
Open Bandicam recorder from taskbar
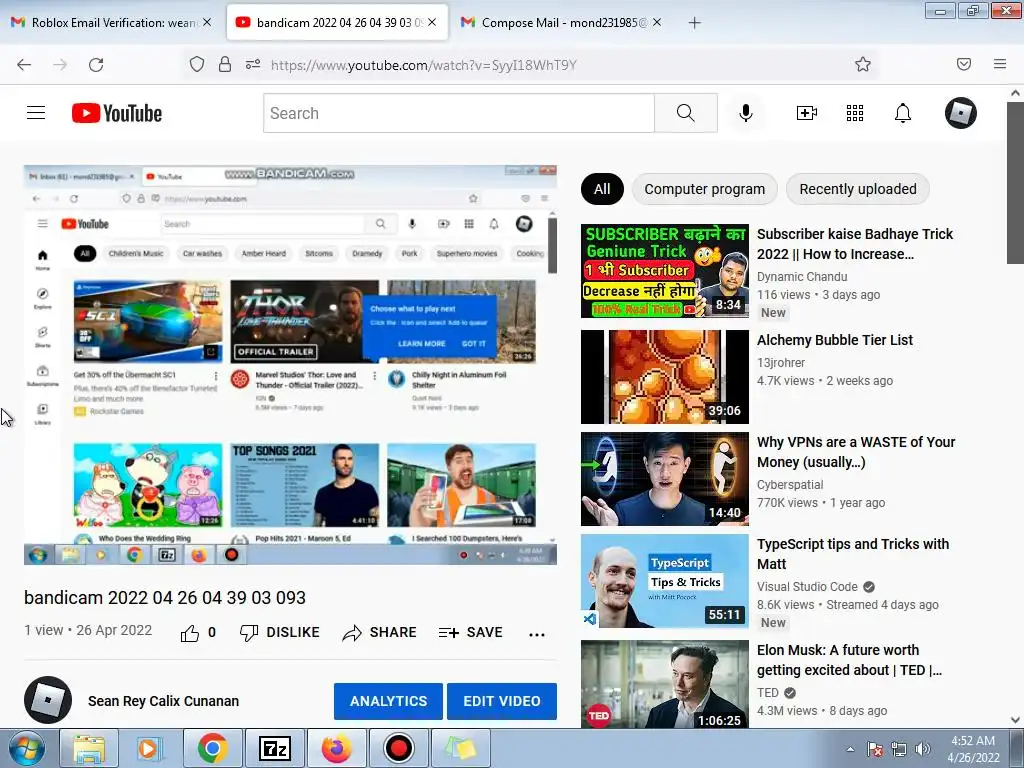point(398,748)
